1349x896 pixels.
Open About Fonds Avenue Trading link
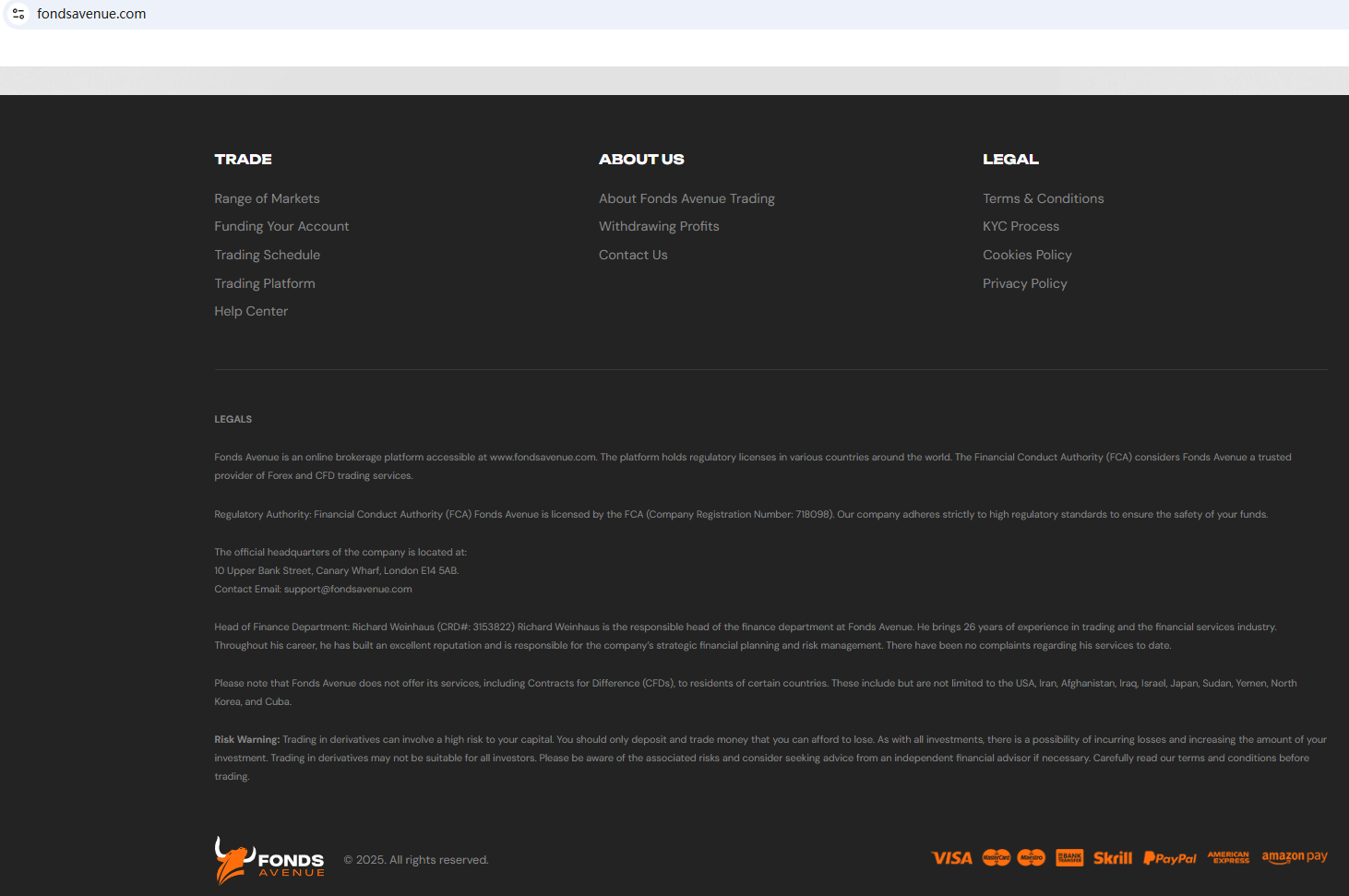pos(686,198)
